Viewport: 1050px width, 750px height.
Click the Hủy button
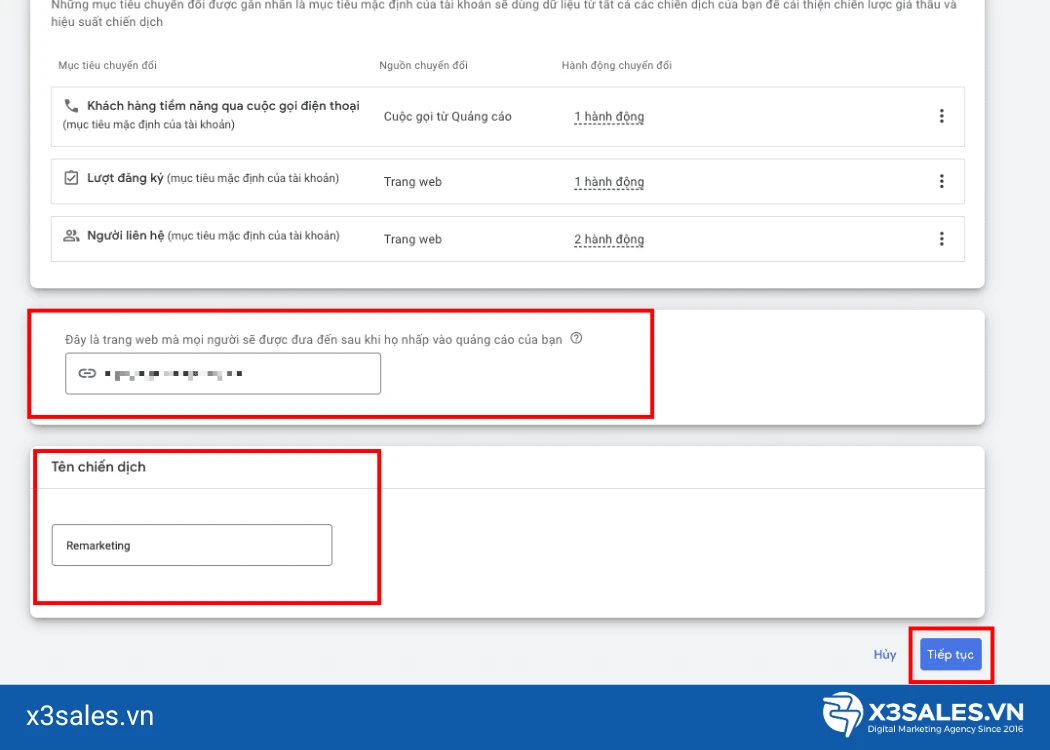pos(885,654)
